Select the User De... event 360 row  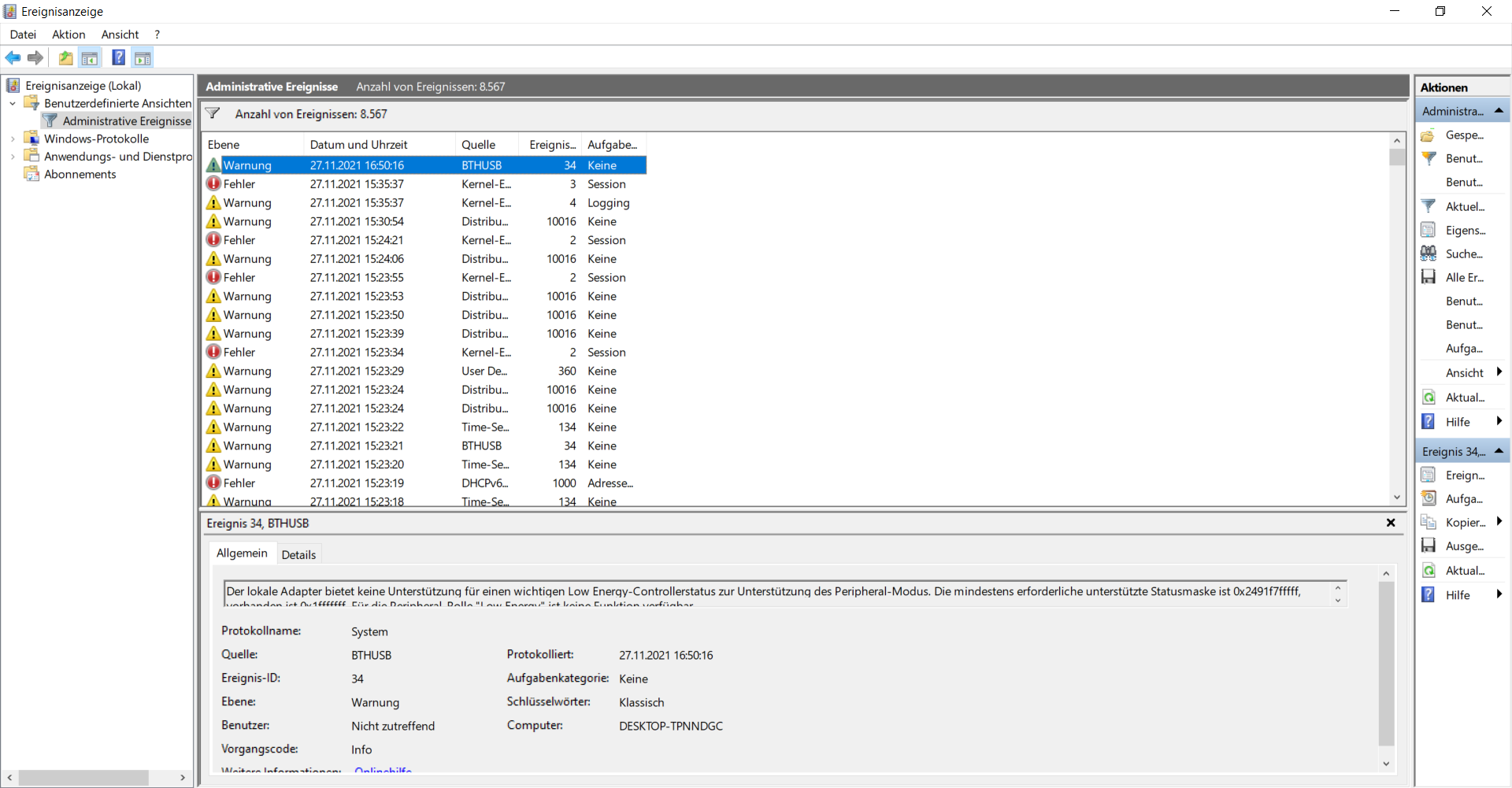click(x=424, y=371)
